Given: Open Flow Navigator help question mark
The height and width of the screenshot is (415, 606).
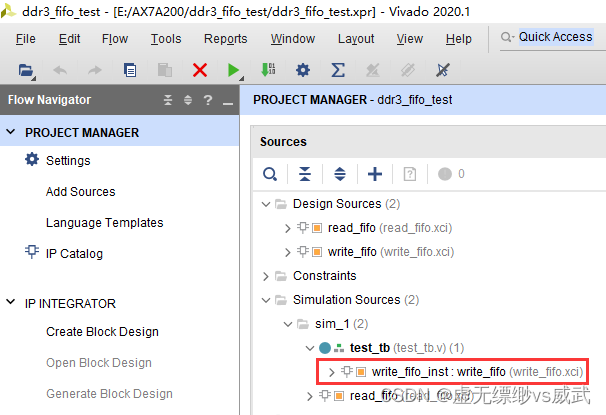Looking at the screenshot, I should point(208,100).
